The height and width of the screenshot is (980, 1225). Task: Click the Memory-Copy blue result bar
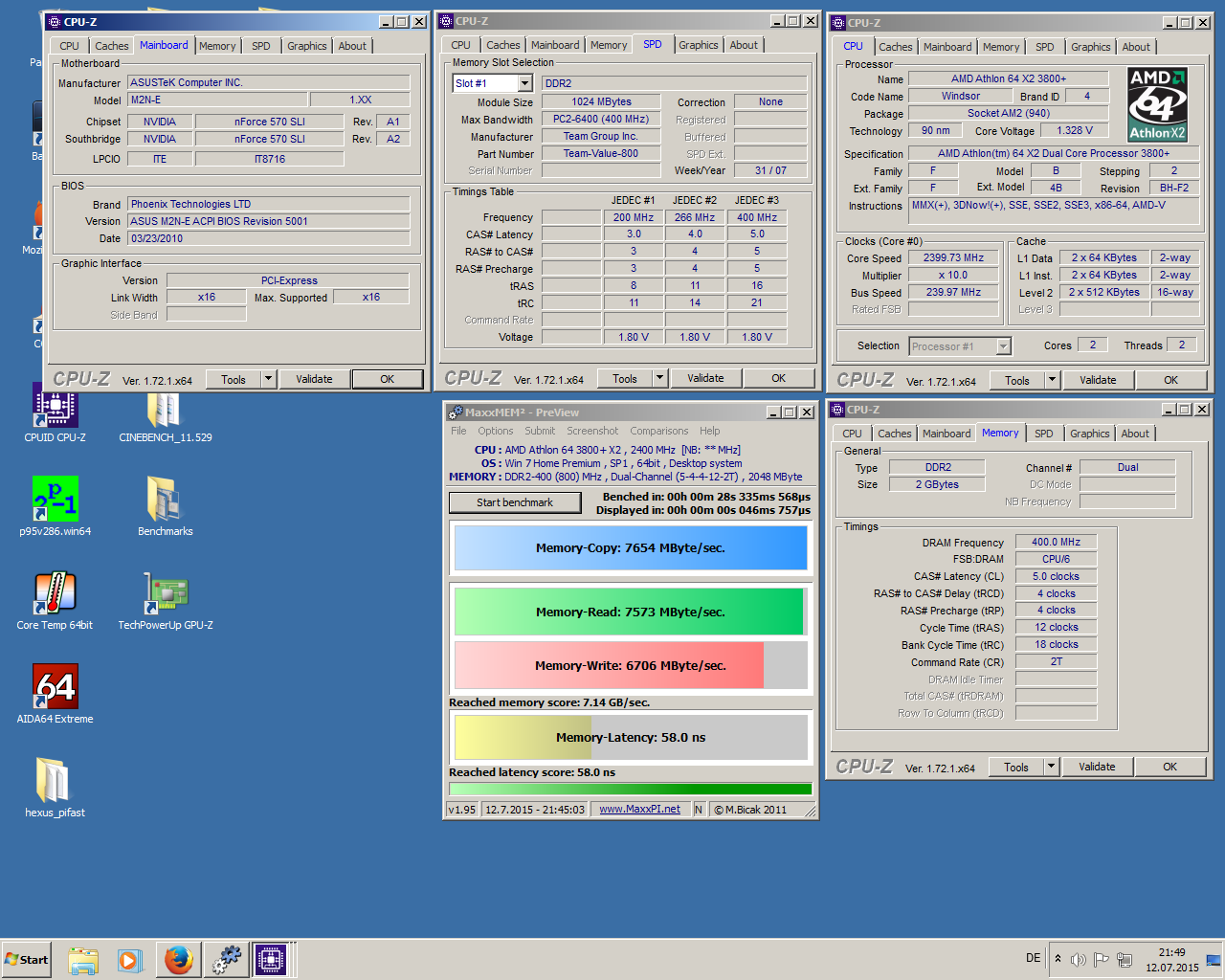coord(630,548)
